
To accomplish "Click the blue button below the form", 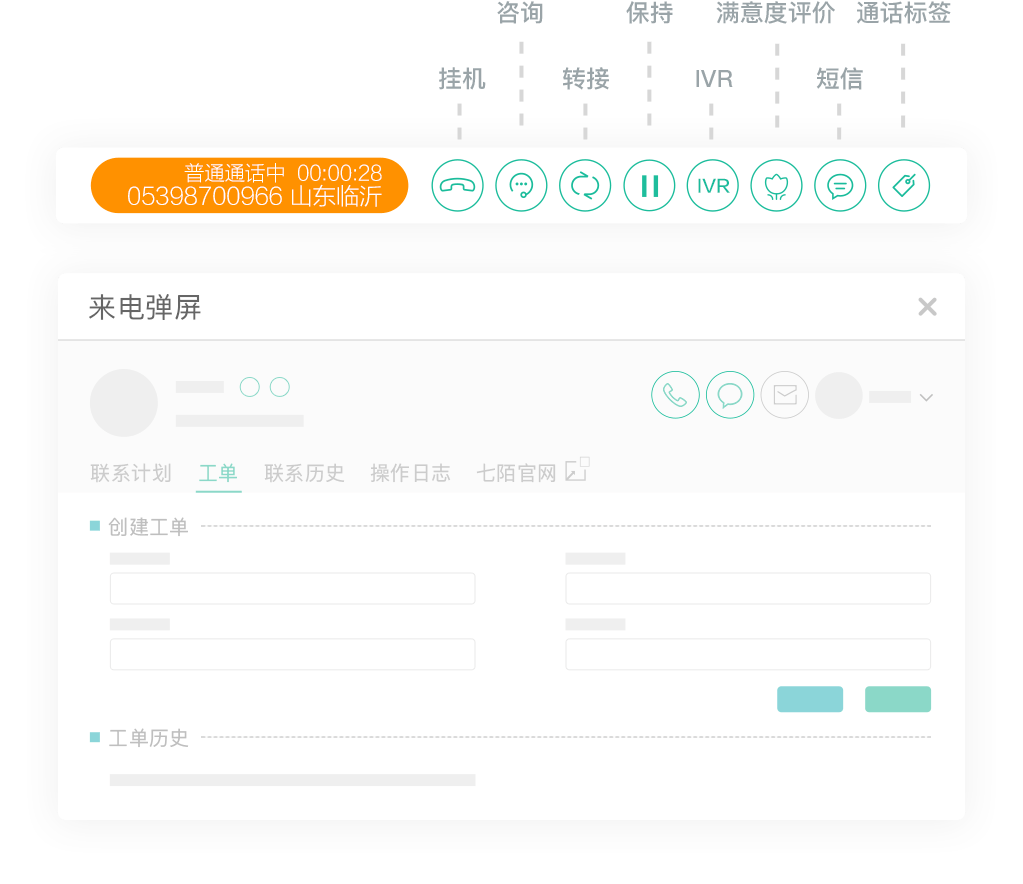I will [810, 699].
